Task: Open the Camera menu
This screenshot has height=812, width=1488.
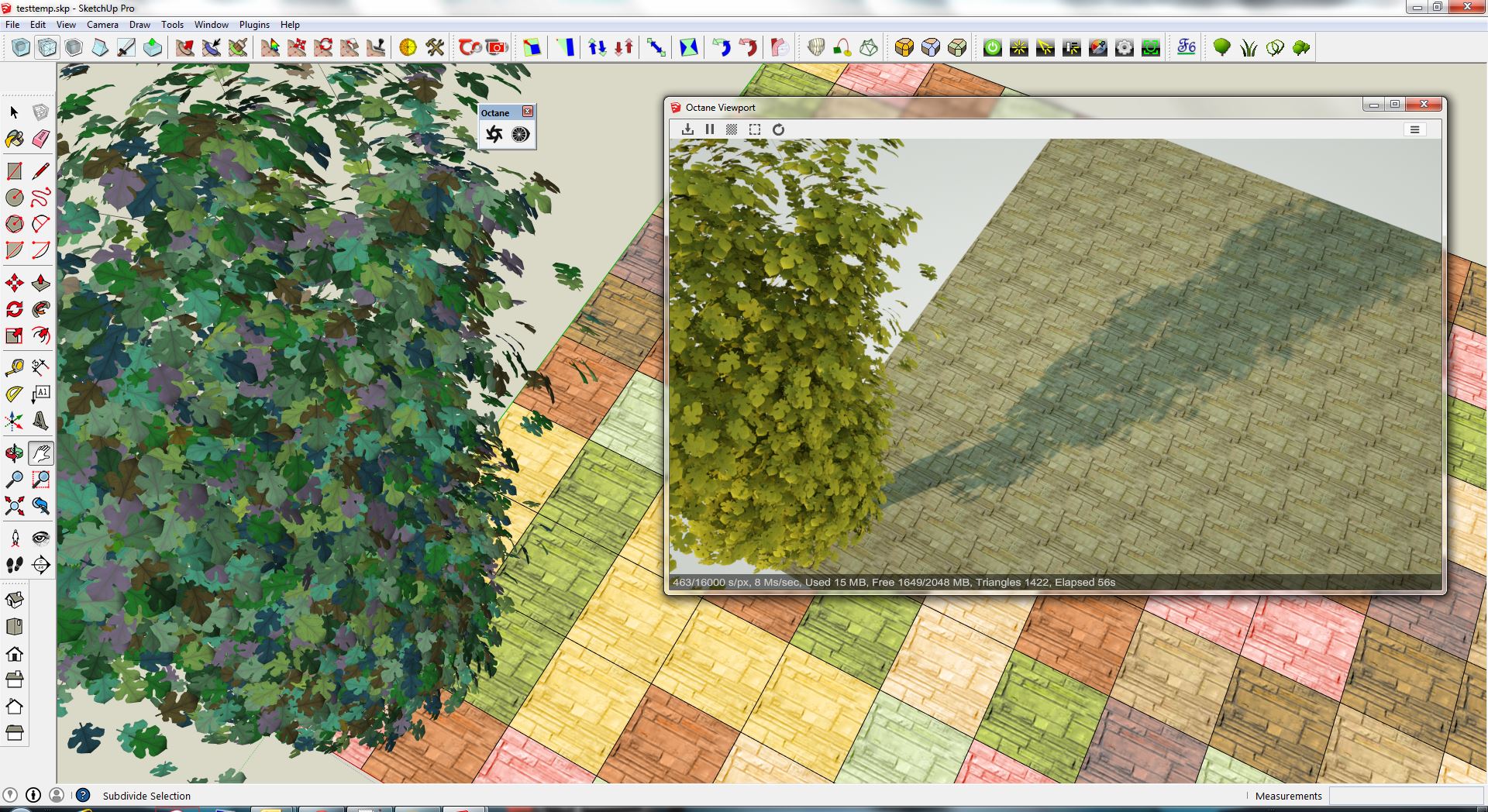Action: [102, 25]
